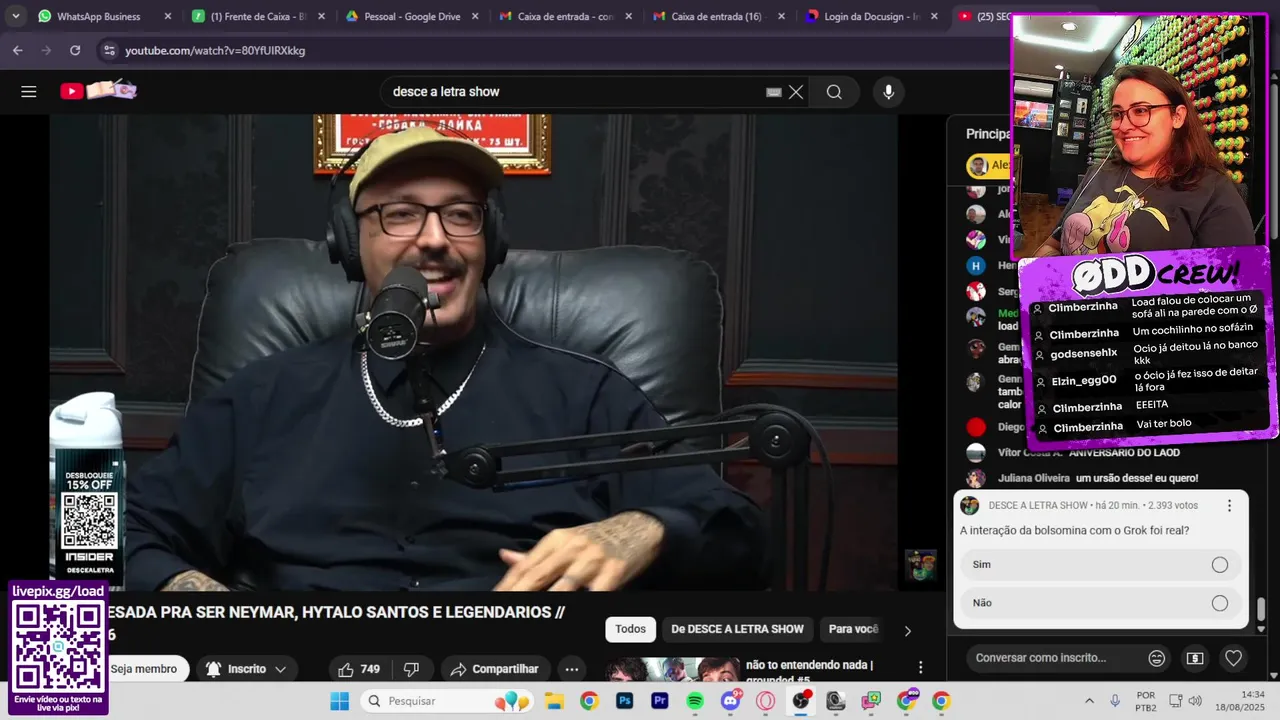The image size is (1280, 720).
Task: Click the YouTube search text field
Action: pos(575,92)
